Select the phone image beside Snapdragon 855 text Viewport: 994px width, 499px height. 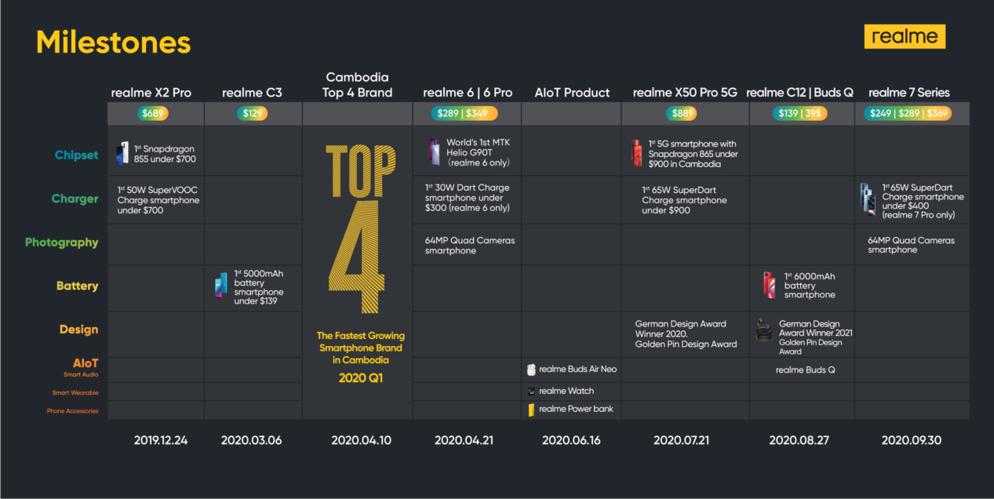tap(123, 153)
